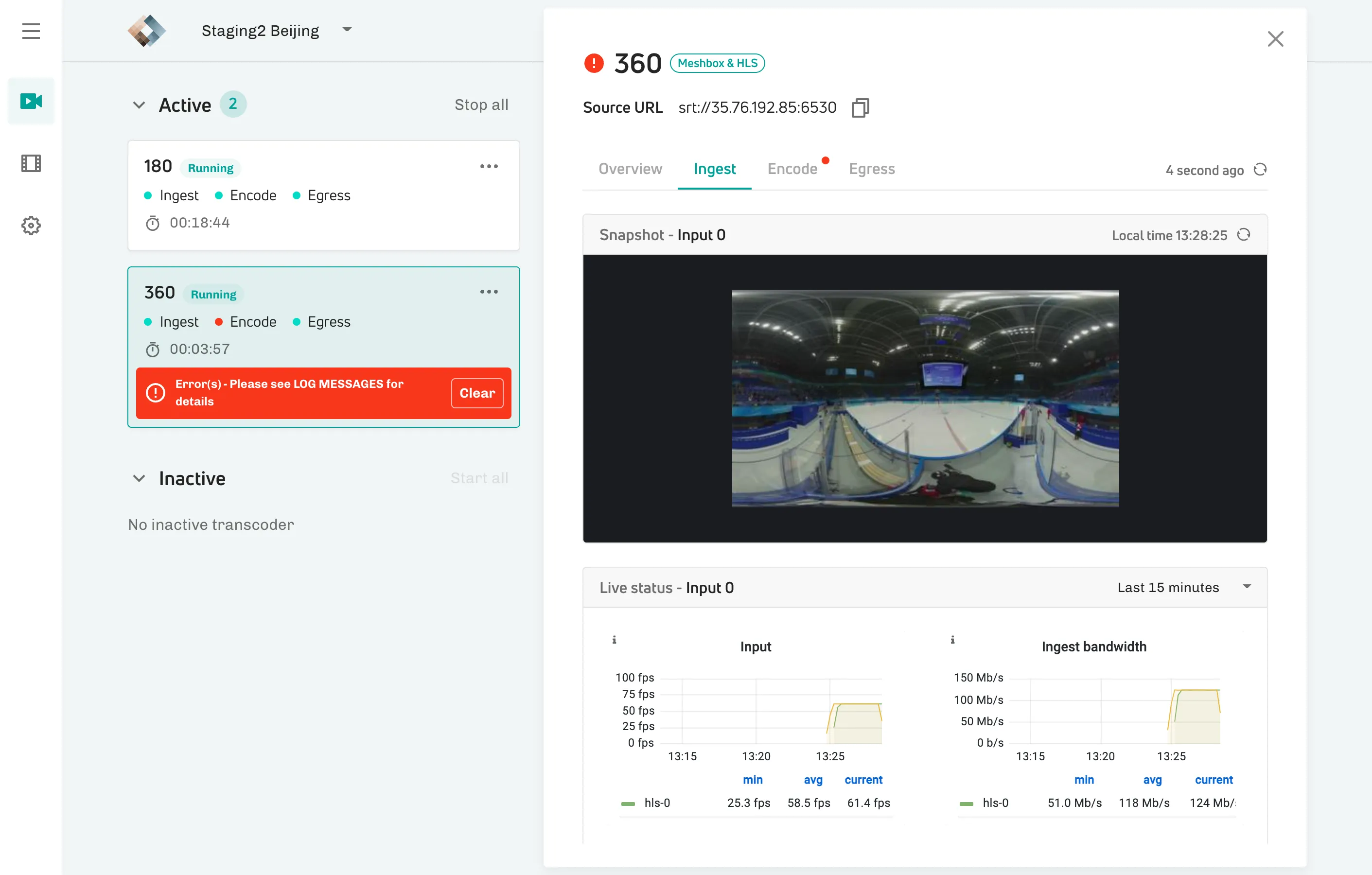Viewport: 1372px width, 875px height.
Task: Switch to the Egress tab
Action: point(872,169)
